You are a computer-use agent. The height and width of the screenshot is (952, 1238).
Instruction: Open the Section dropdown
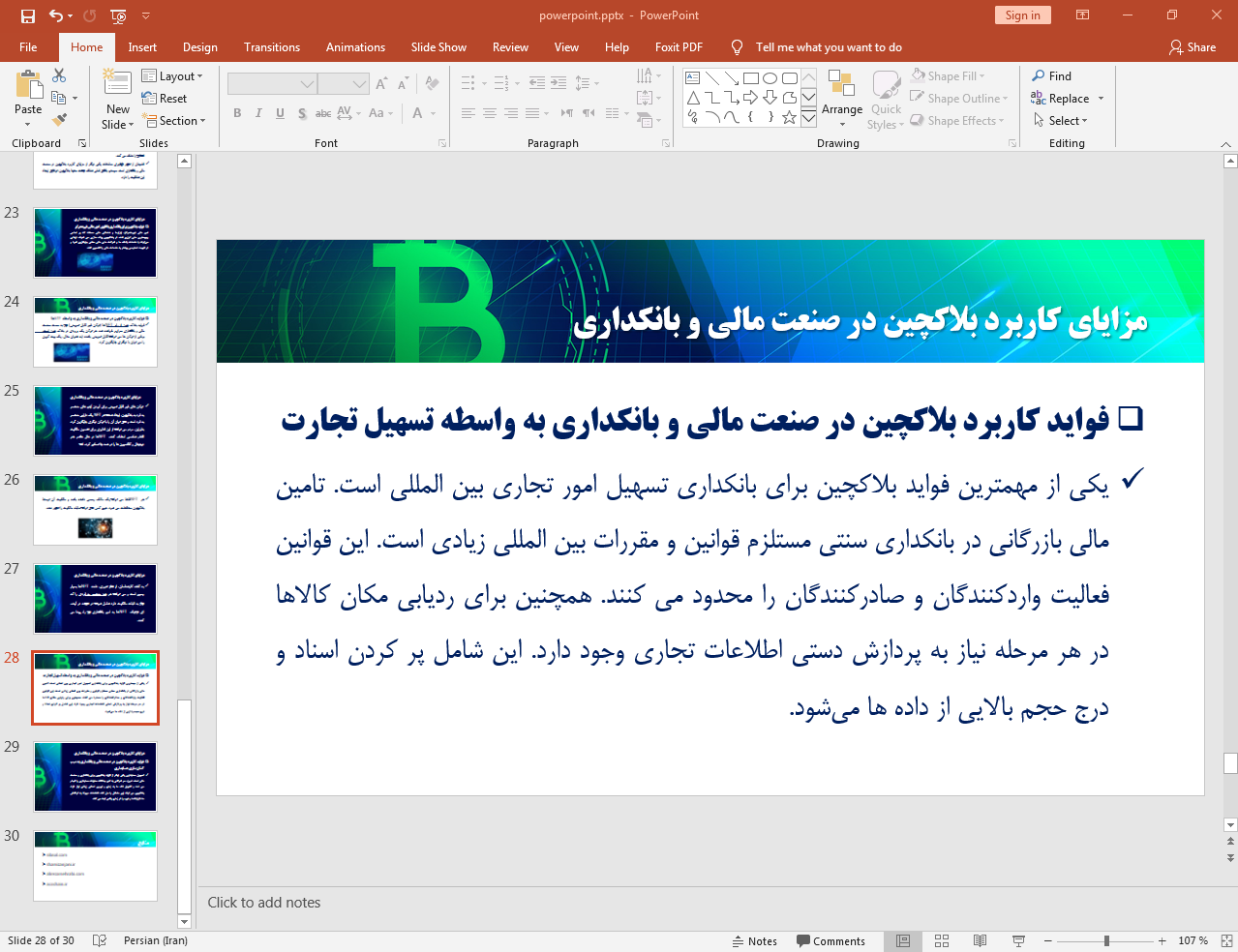174,121
